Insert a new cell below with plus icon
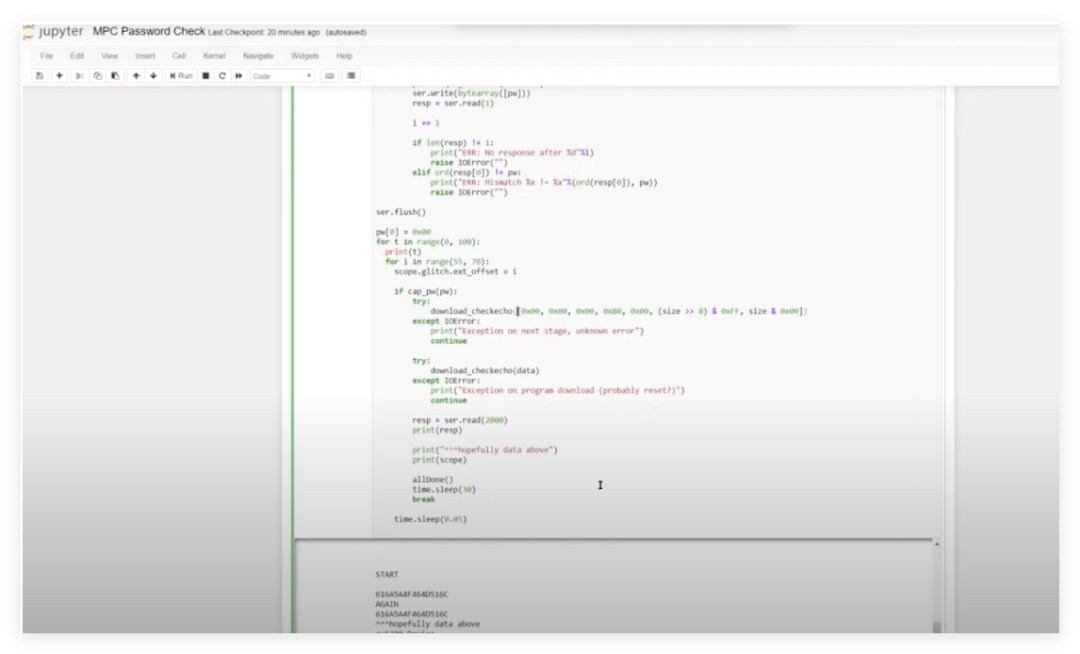1080x654 pixels. click(x=60, y=76)
